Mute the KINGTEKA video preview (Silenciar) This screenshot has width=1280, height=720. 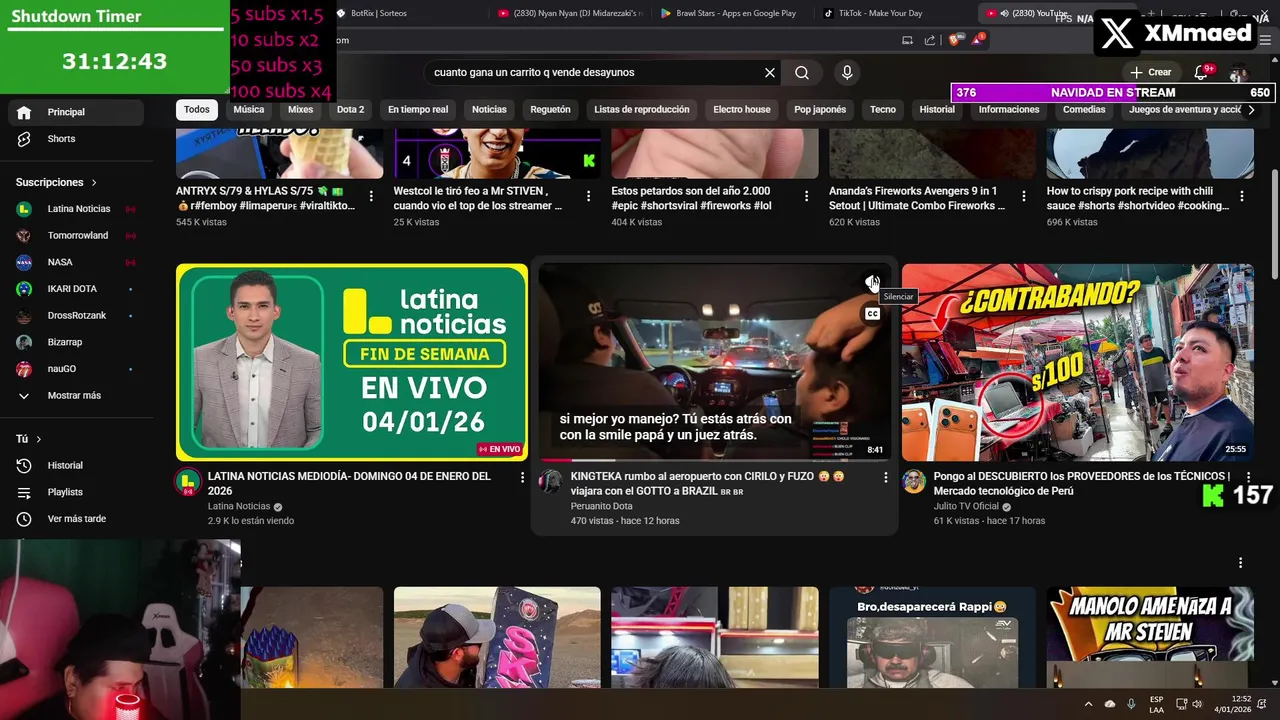[872, 283]
